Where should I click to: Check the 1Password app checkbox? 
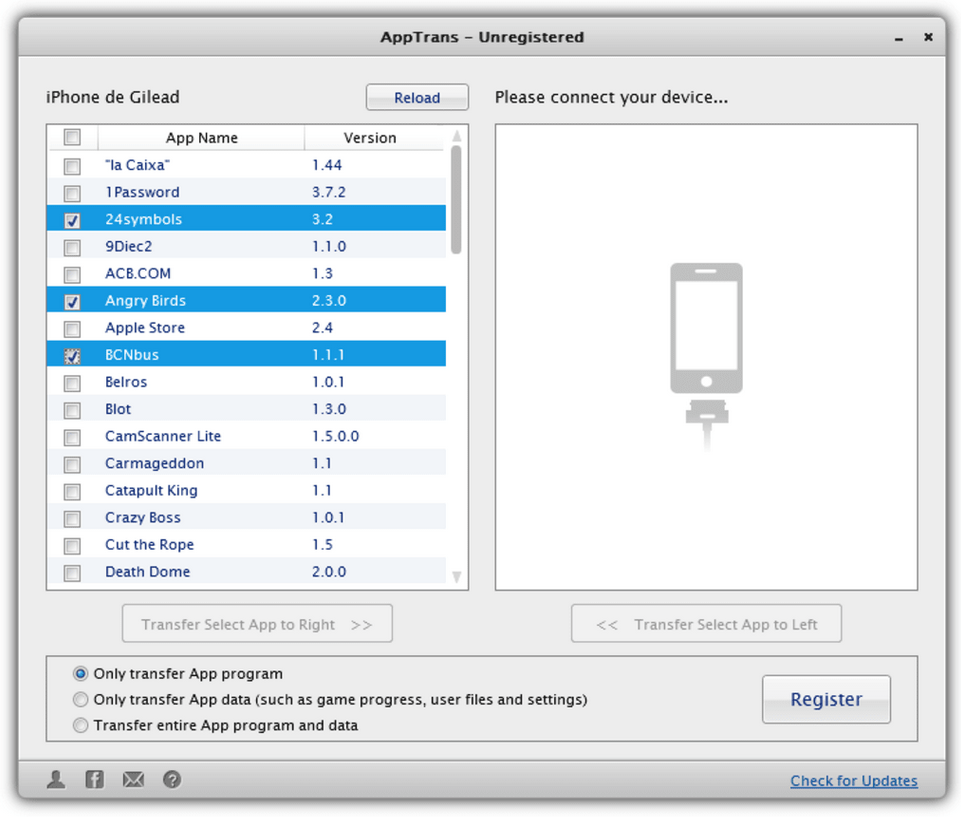click(72, 193)
